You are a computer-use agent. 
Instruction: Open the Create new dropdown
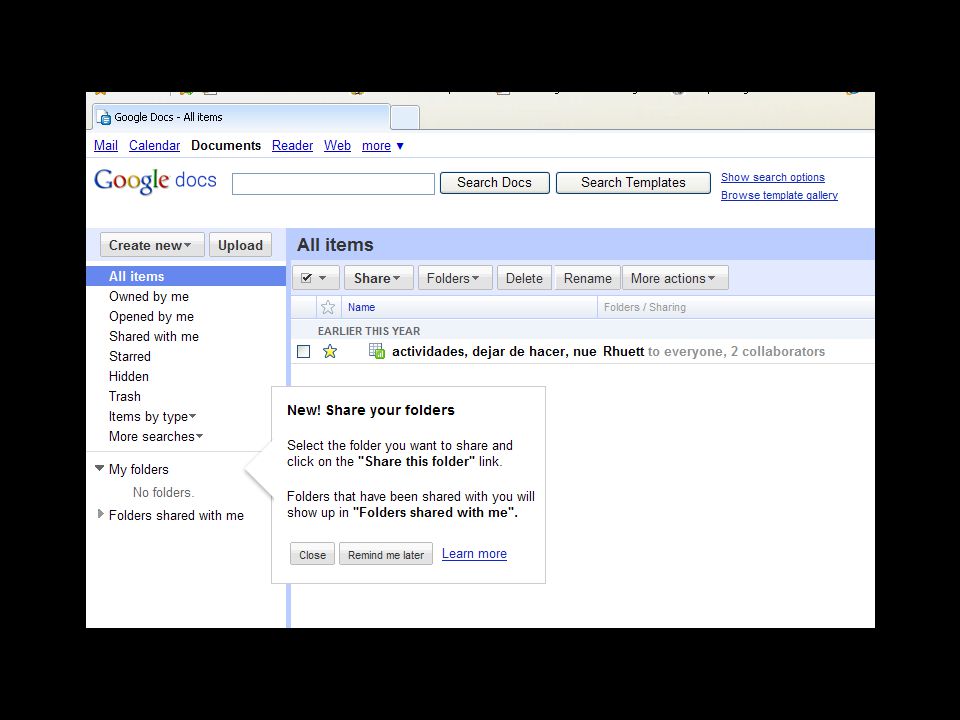pos(152,245)
